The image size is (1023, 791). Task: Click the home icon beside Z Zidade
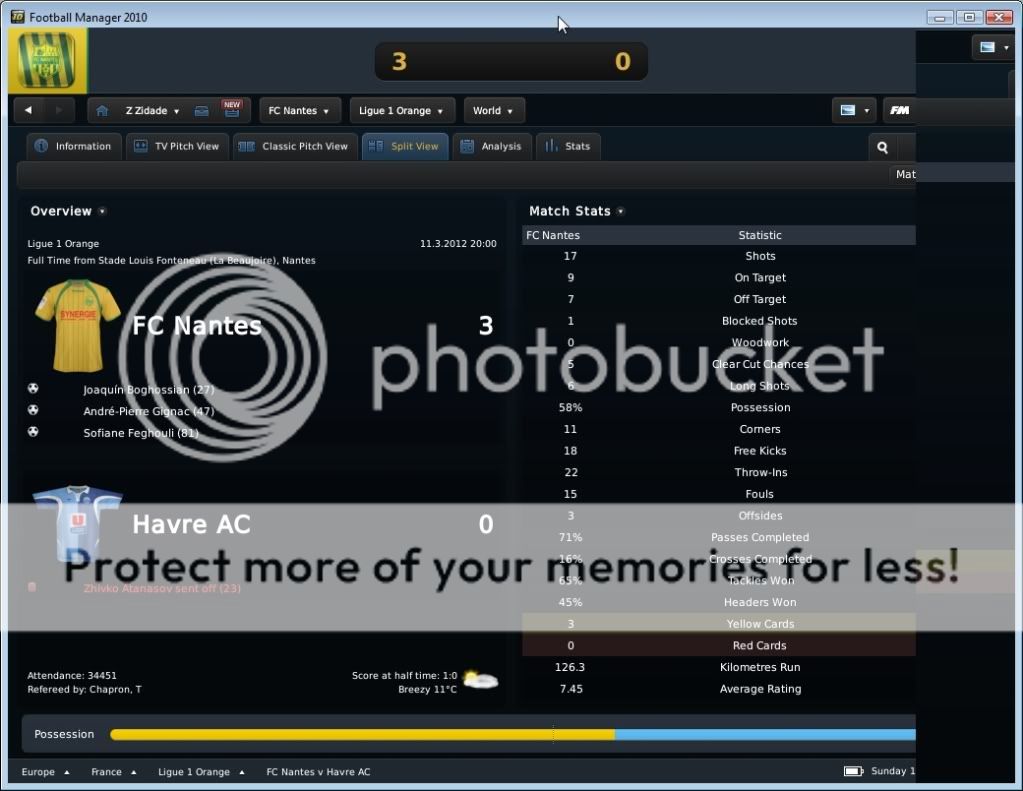click(x=102, y=111)
